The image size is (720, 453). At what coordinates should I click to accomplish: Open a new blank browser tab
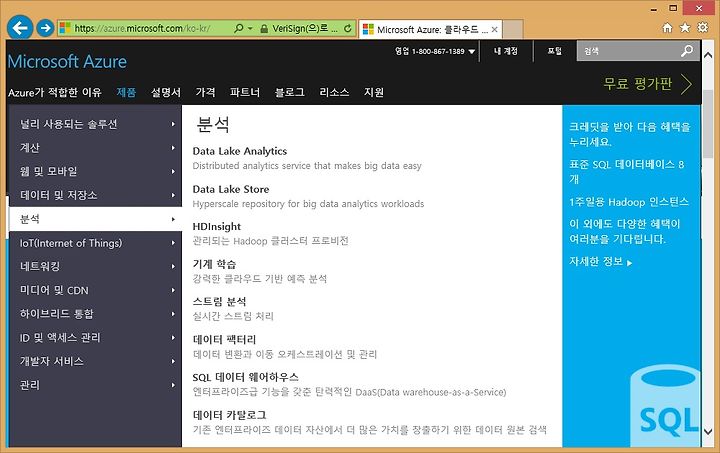513,29
